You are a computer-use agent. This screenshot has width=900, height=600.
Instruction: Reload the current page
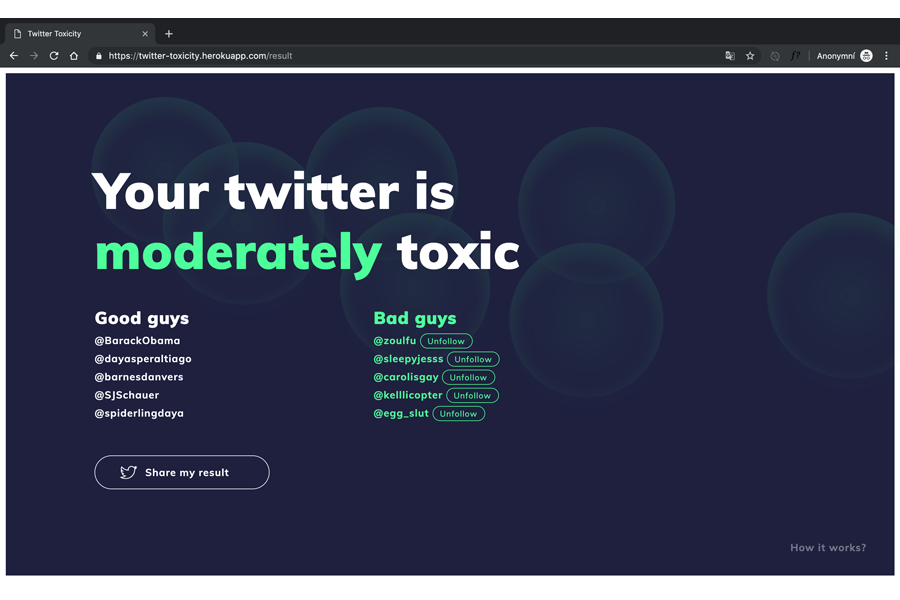tap(54, 56)
